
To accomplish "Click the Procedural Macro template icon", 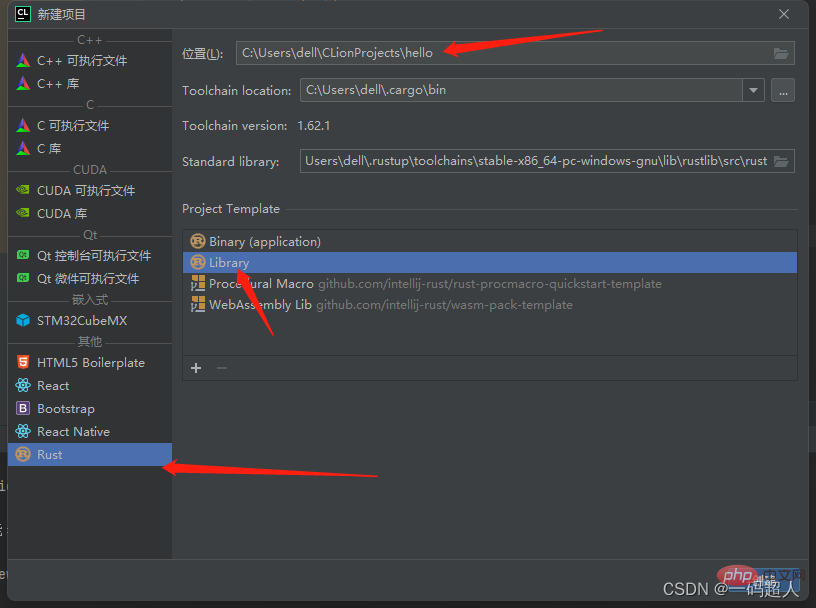I will coord(198,283).
